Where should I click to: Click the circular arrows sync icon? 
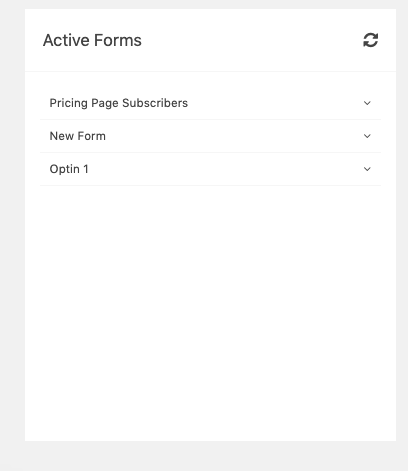pos(370,40)
